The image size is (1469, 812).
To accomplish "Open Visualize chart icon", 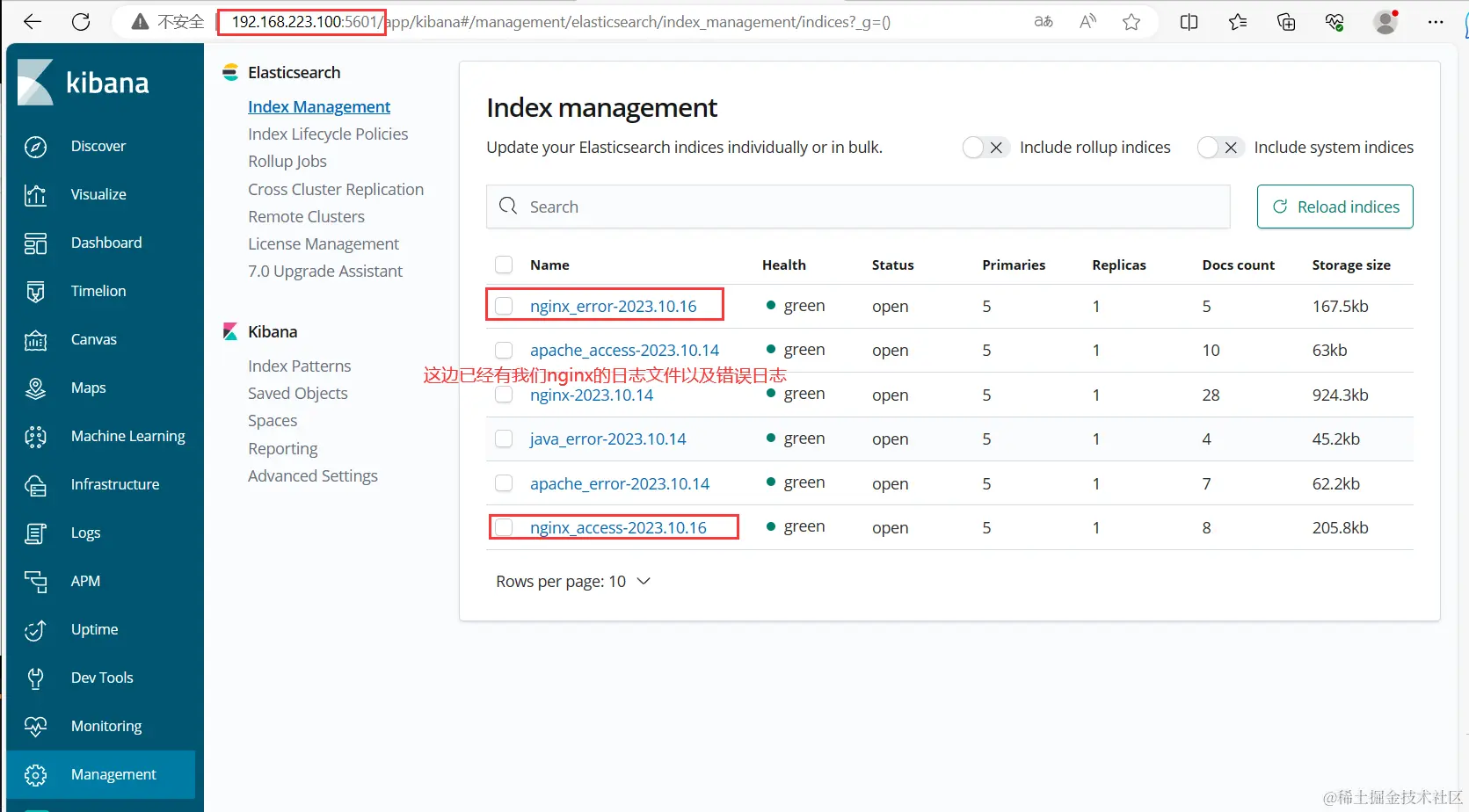I will [35, 195].
